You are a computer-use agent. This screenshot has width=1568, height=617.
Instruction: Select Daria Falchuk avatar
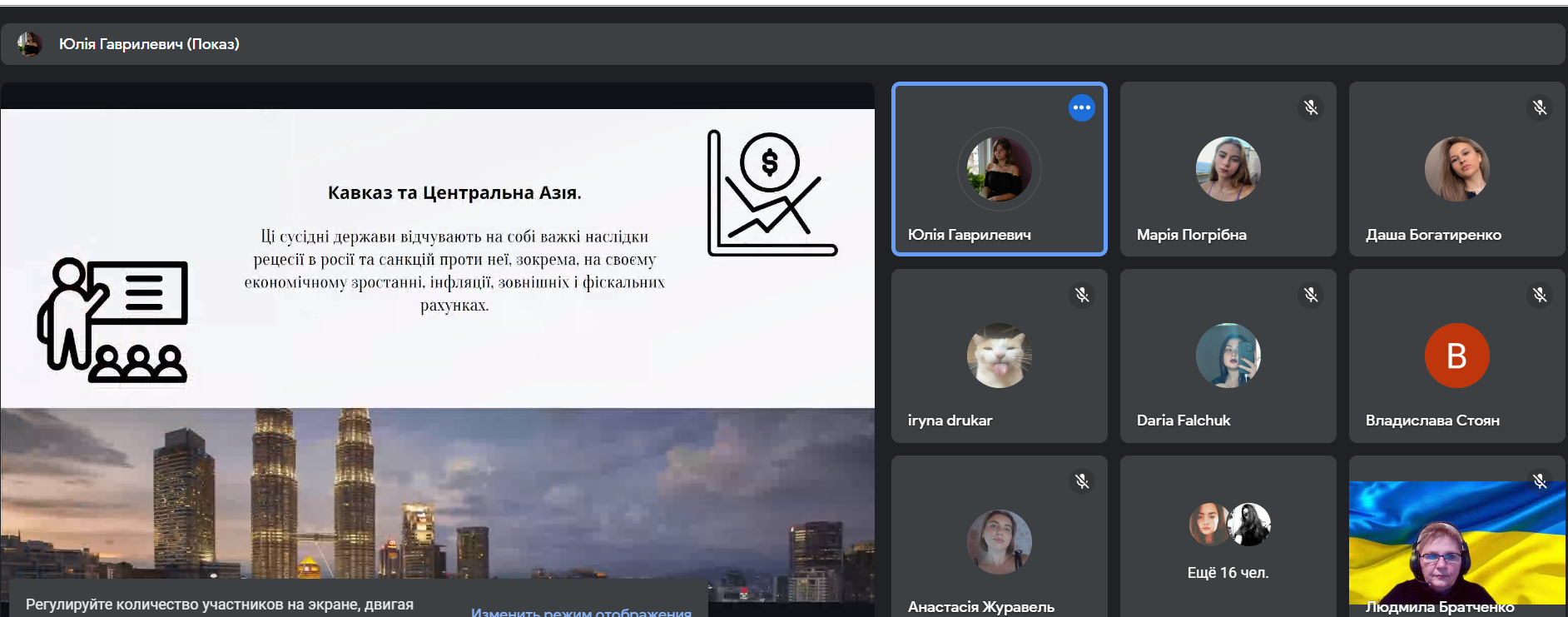[1228, 356]
